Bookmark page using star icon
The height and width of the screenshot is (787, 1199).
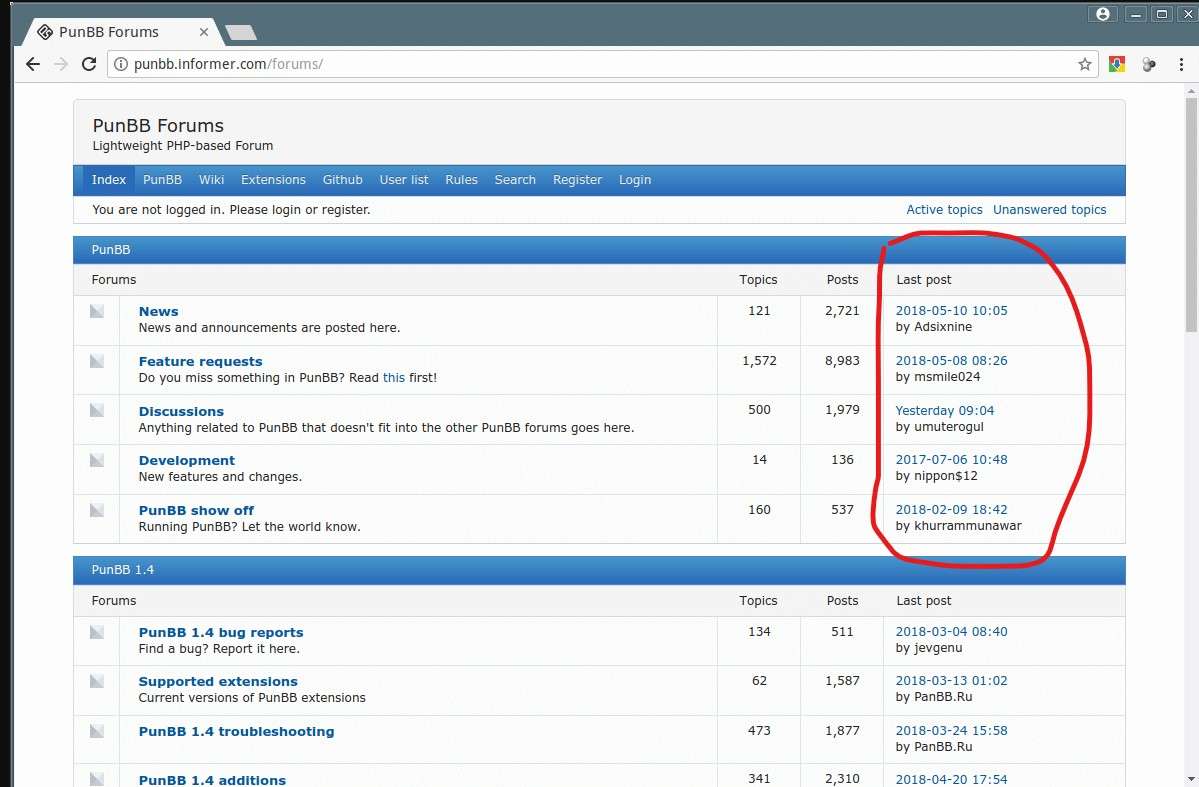coord(1084,64)
